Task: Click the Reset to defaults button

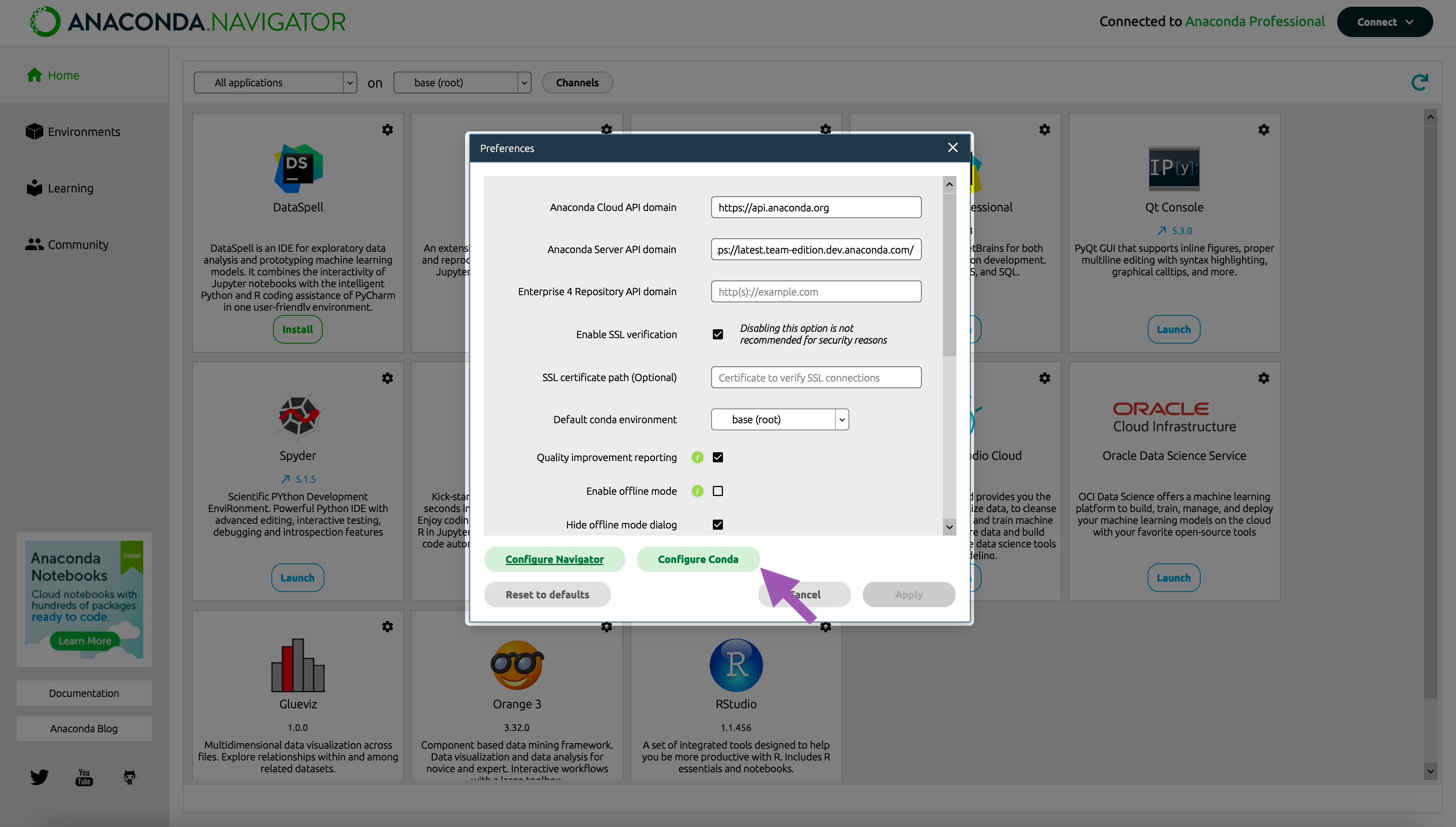Action: 547,594
